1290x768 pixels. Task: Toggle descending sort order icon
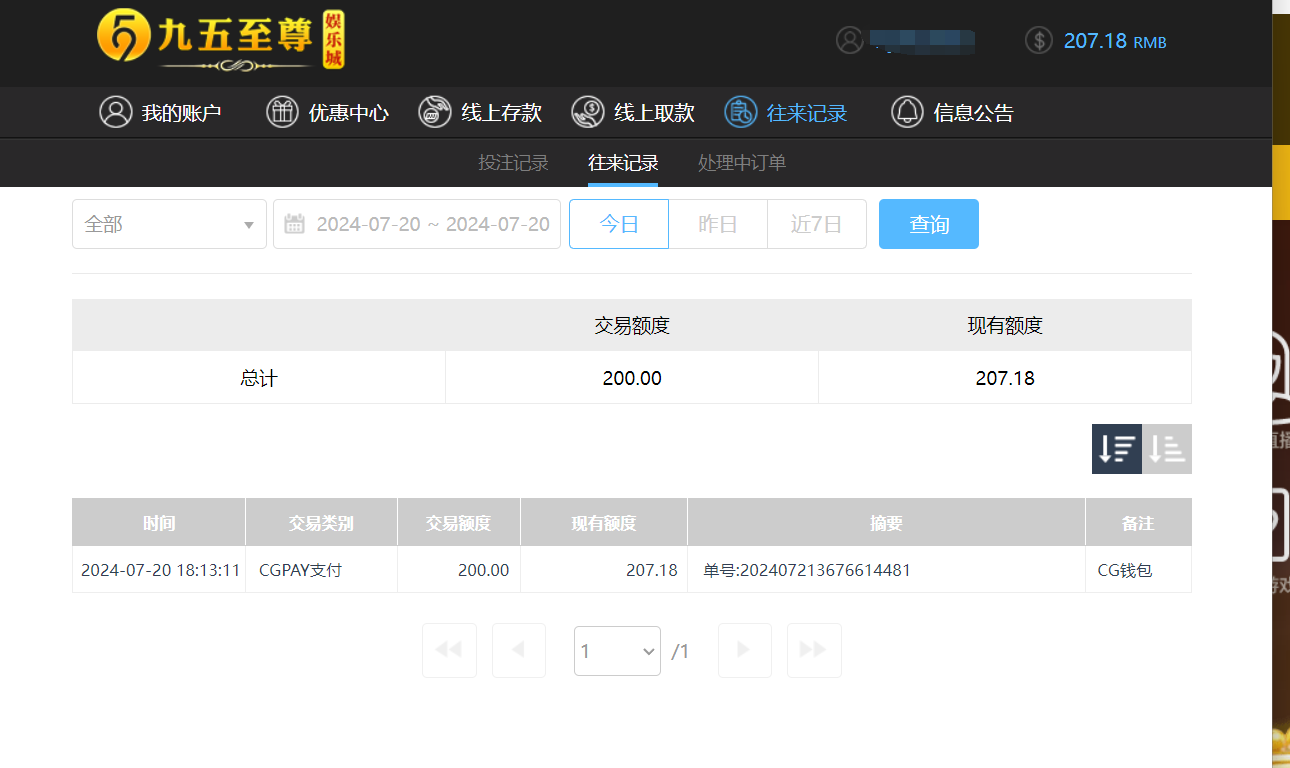point(1117,448)
